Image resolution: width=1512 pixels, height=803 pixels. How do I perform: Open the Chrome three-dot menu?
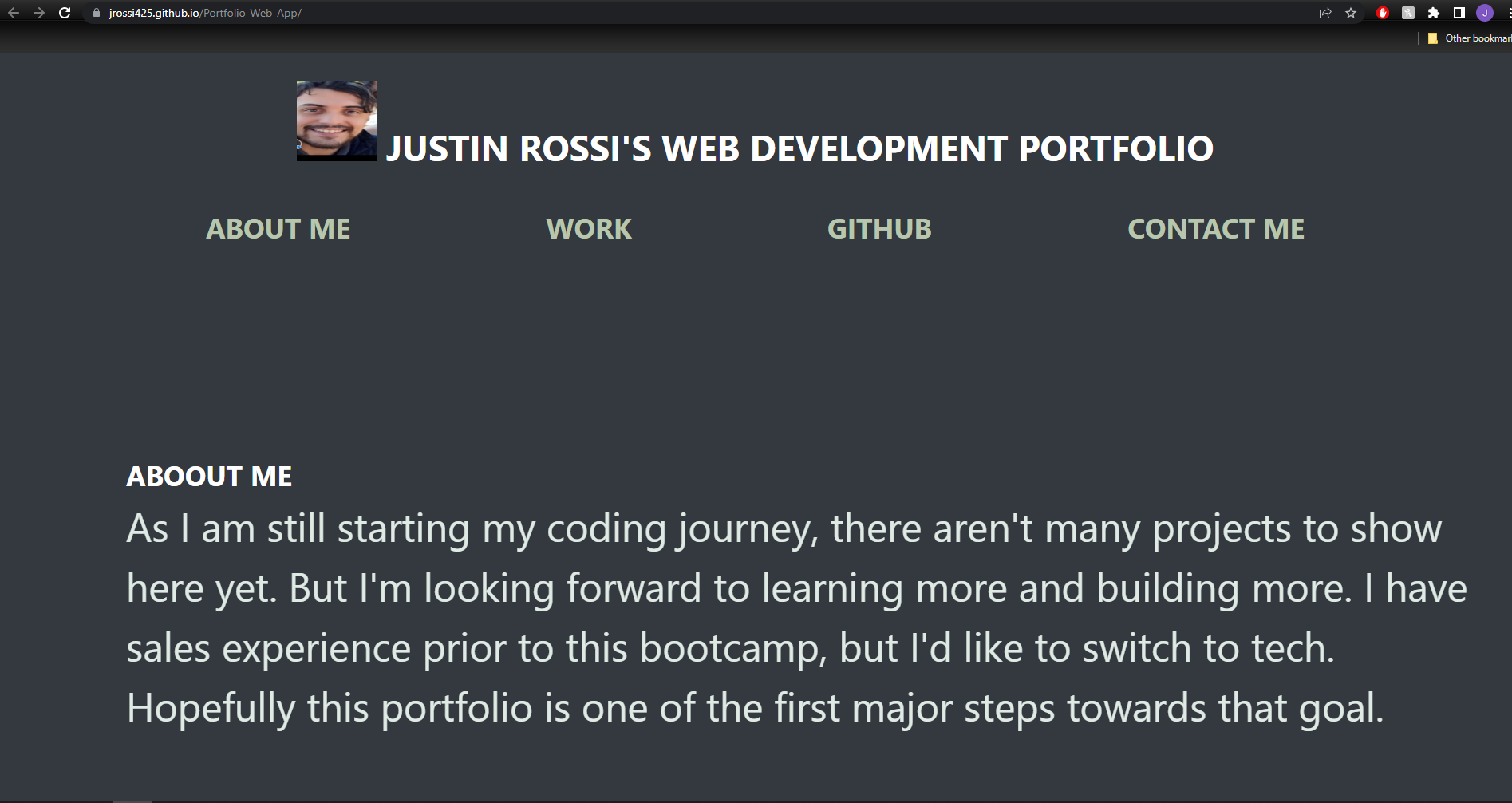(1507, 13)
